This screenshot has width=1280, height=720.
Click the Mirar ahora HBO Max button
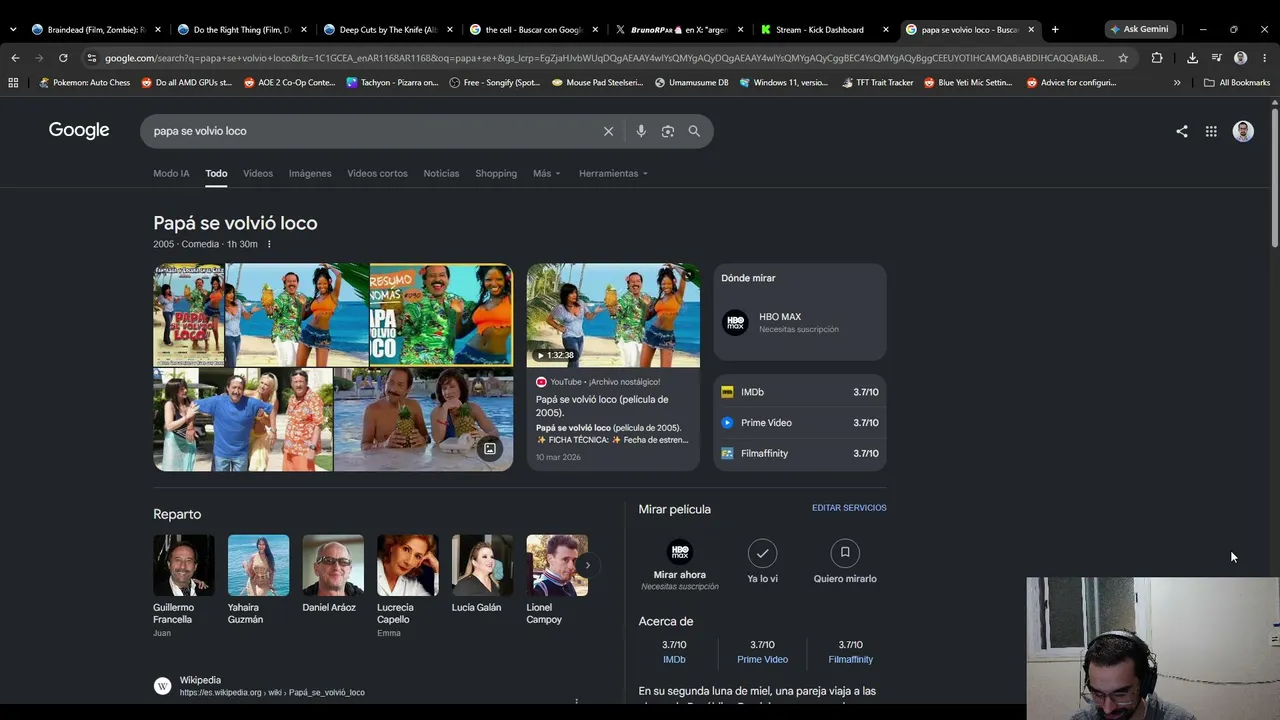tap(680, 564)
